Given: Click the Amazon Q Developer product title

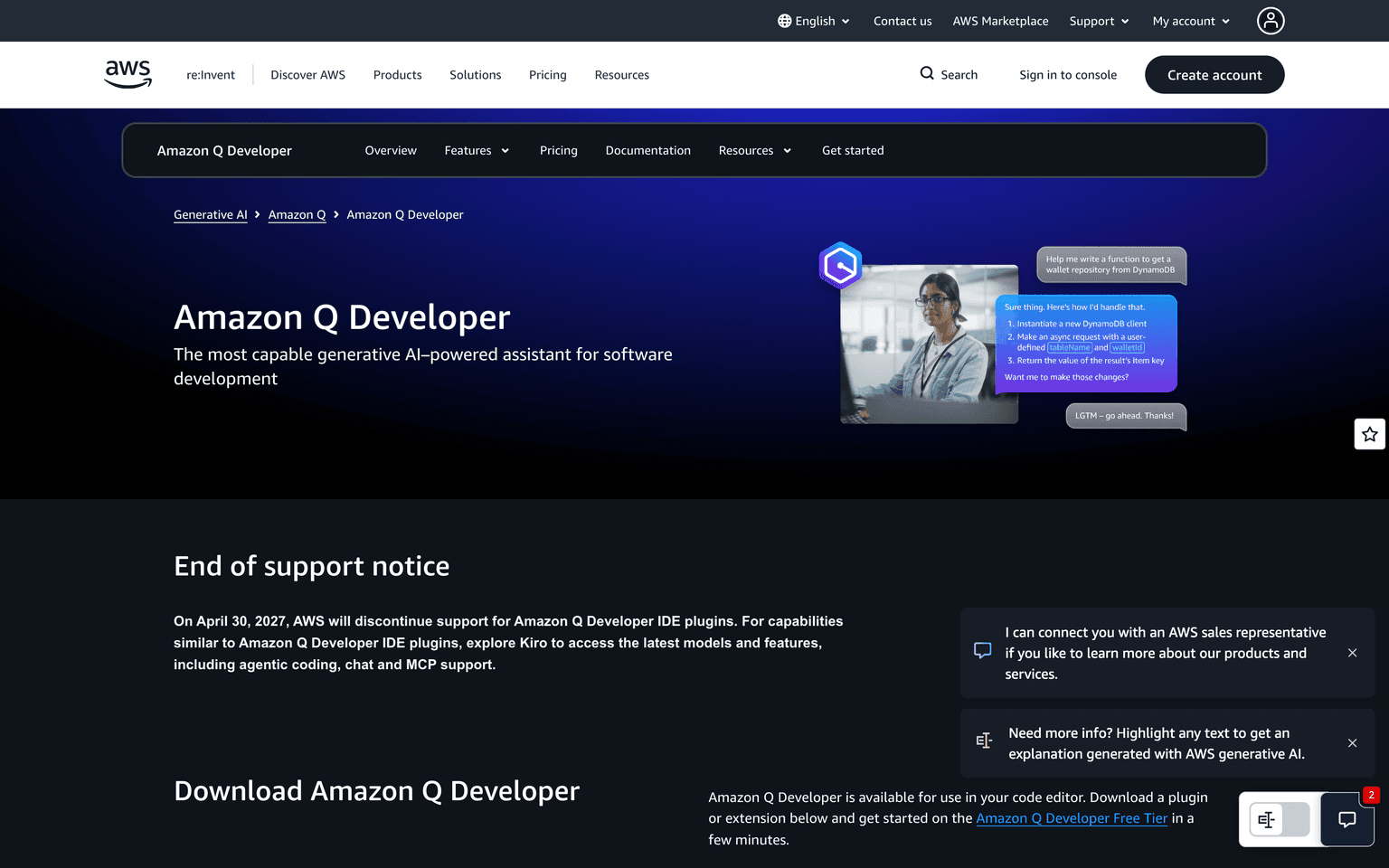Looking at the screenshot, I should point(224,150).
